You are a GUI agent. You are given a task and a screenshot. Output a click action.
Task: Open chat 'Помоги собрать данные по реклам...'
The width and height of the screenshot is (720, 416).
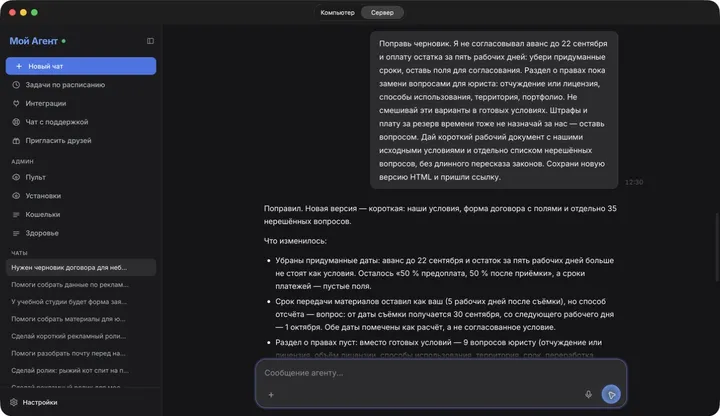tap(81, 285)
